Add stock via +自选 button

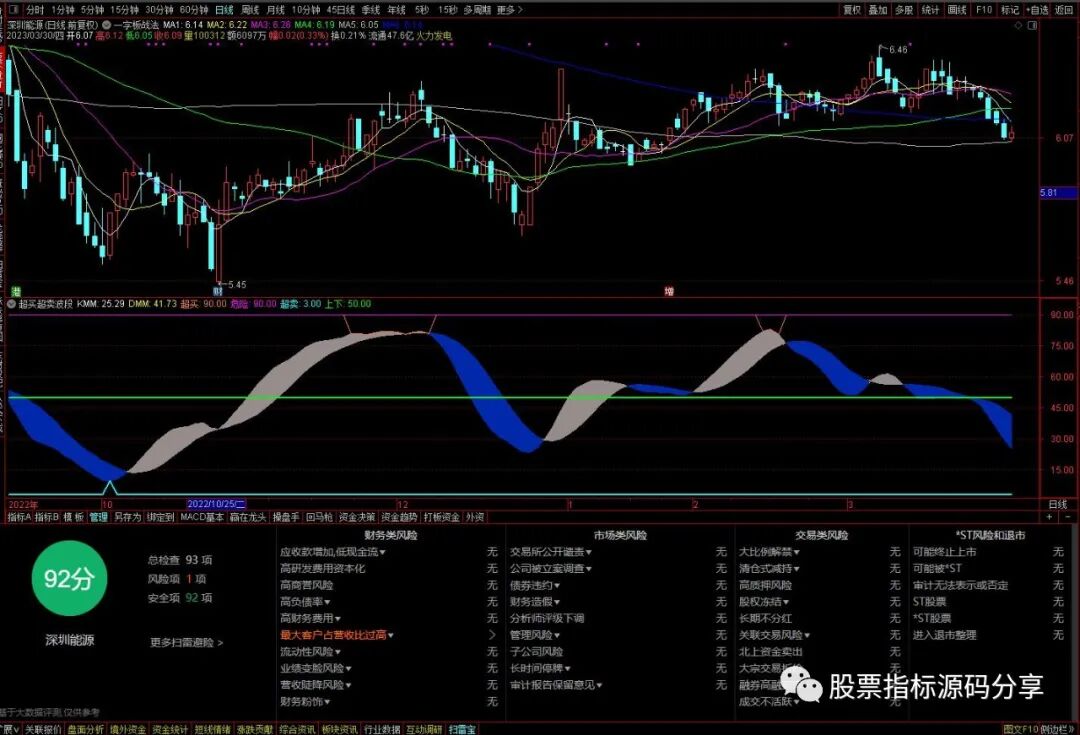tap(1037, 10)
